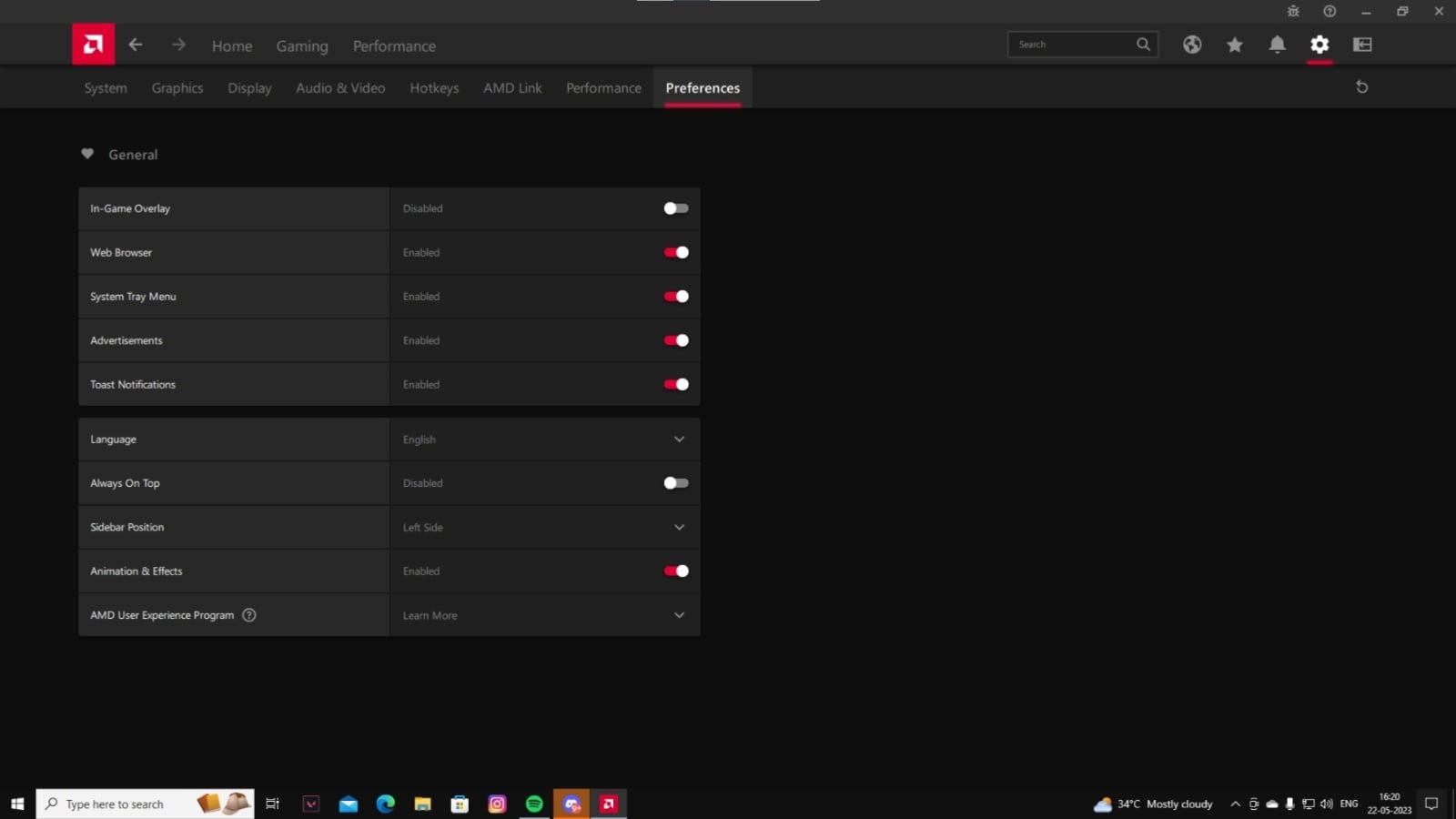Disable the Advertisements toggle
The height and width of the screenshot is (819, 1456).
click(x=675, y=340)
